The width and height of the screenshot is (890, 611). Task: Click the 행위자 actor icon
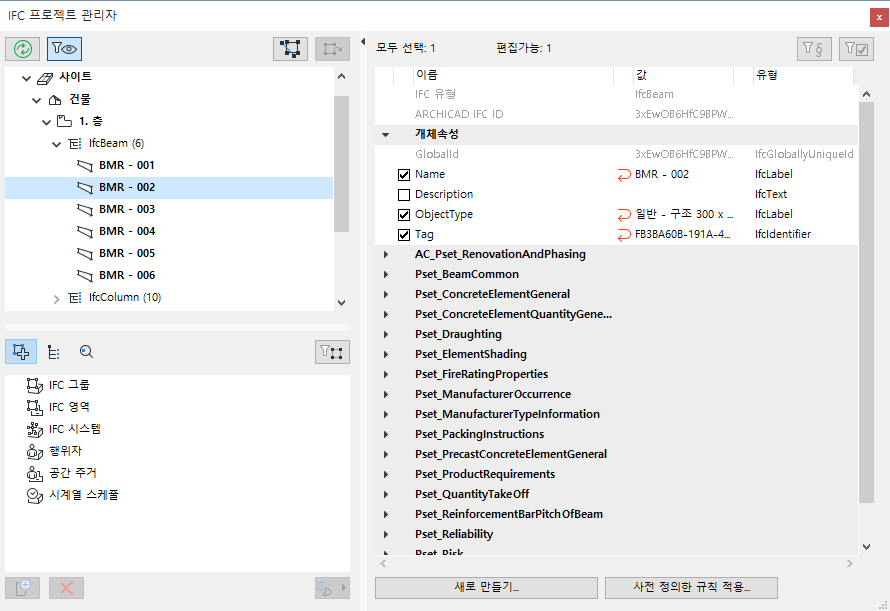pos(35,451)
